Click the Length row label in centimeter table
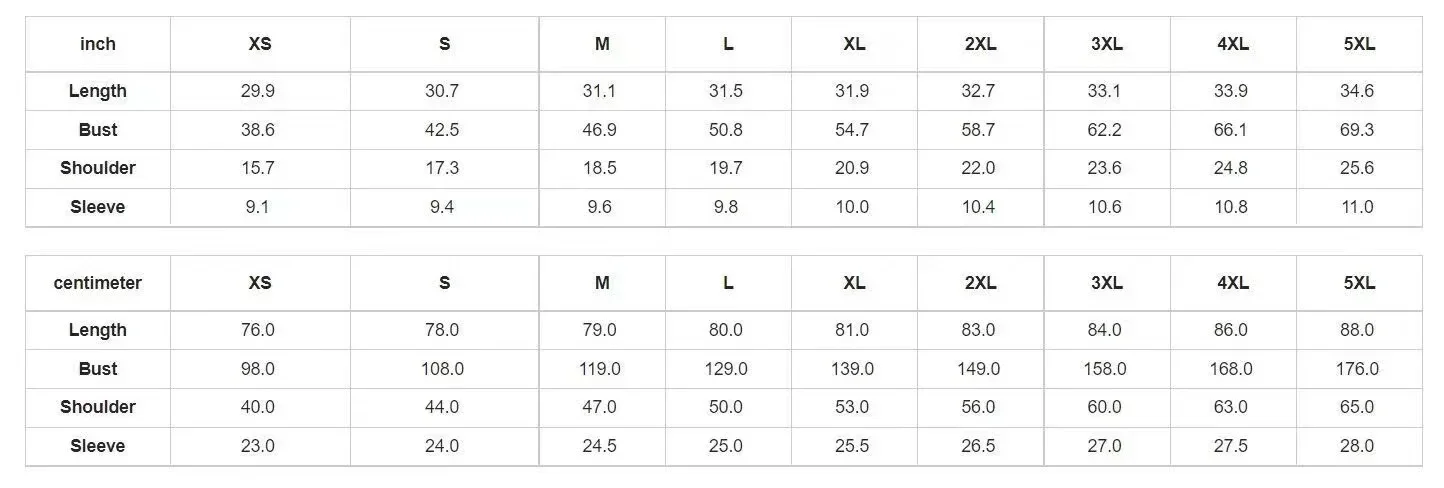Viewport: 1444px width, 488px height. [98, 330]
